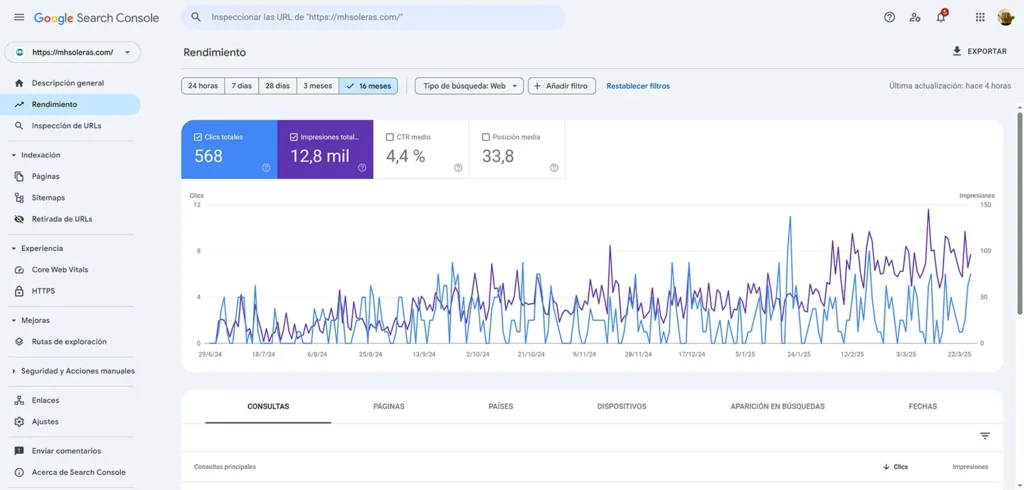Open Core Web Vitals gauge icon

(20, 270)
